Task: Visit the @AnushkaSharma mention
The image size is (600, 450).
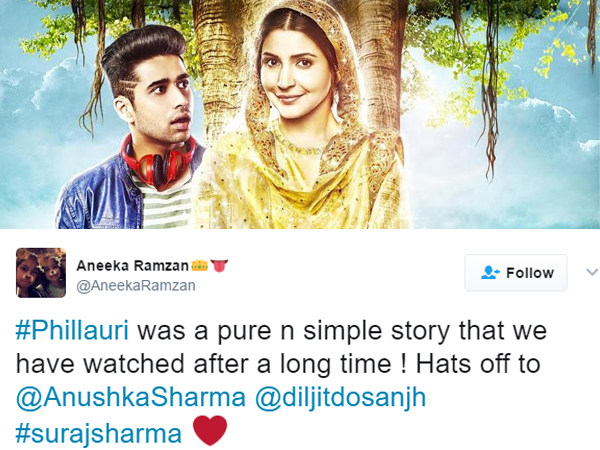Action: pyautogui.click(x=130, y=398)
